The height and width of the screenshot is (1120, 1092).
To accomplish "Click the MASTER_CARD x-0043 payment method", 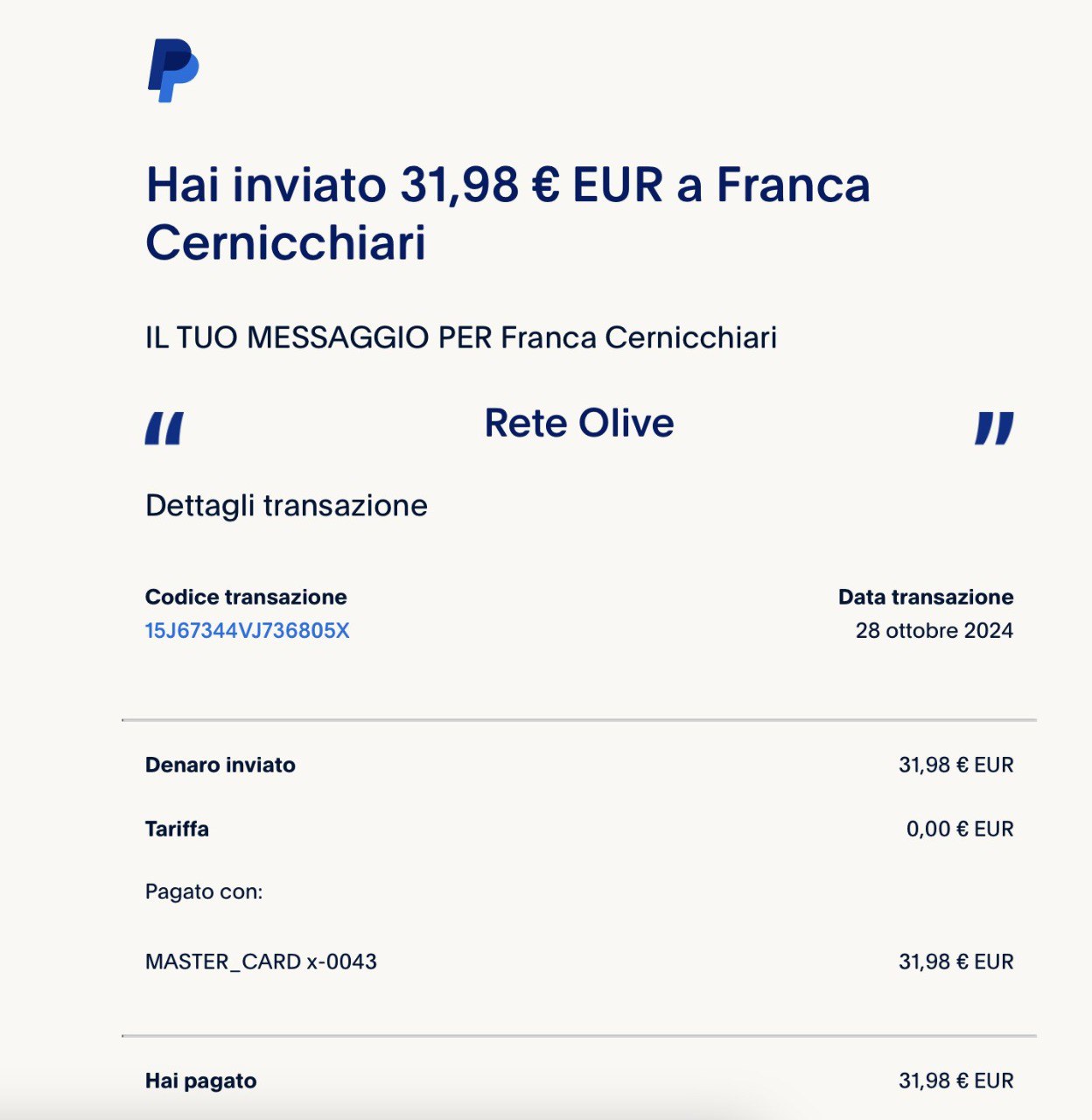I will tap(261, 962).
